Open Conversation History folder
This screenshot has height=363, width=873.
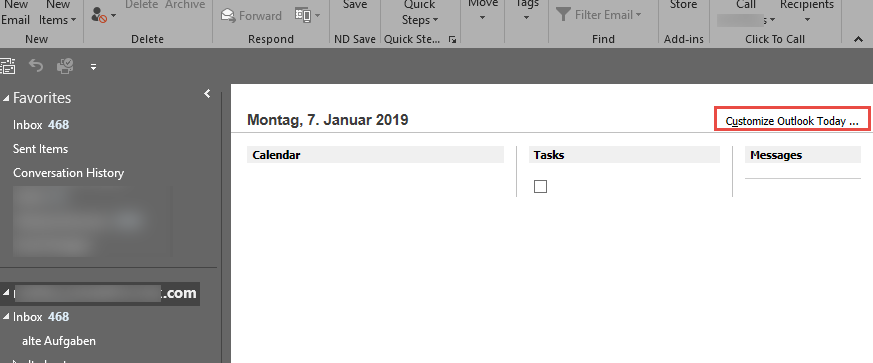(68, 173)
